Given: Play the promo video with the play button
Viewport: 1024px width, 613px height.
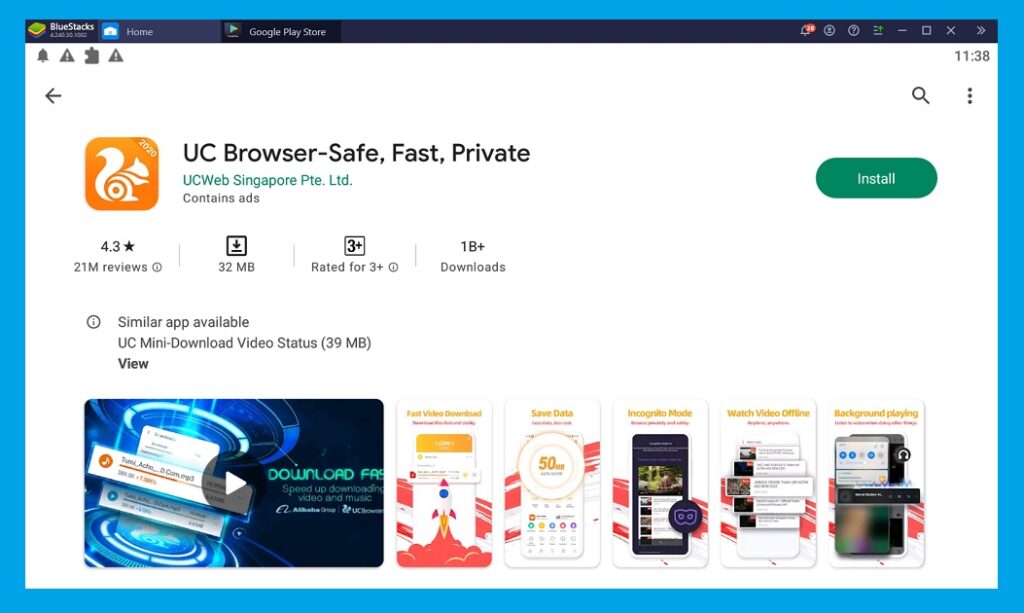Looking at the screenshot, I should pos(233,484).
